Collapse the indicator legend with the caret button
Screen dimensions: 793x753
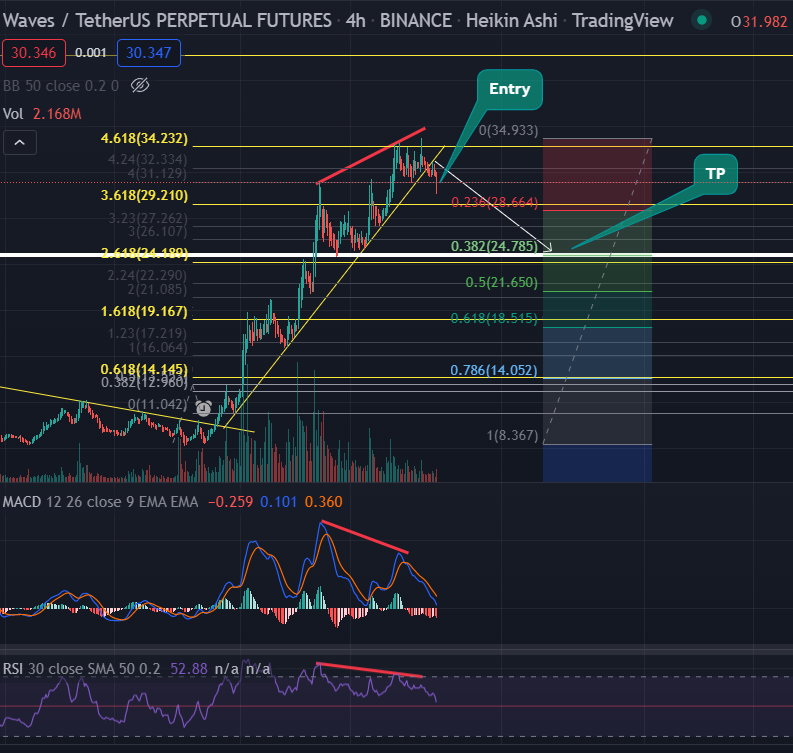20,143
